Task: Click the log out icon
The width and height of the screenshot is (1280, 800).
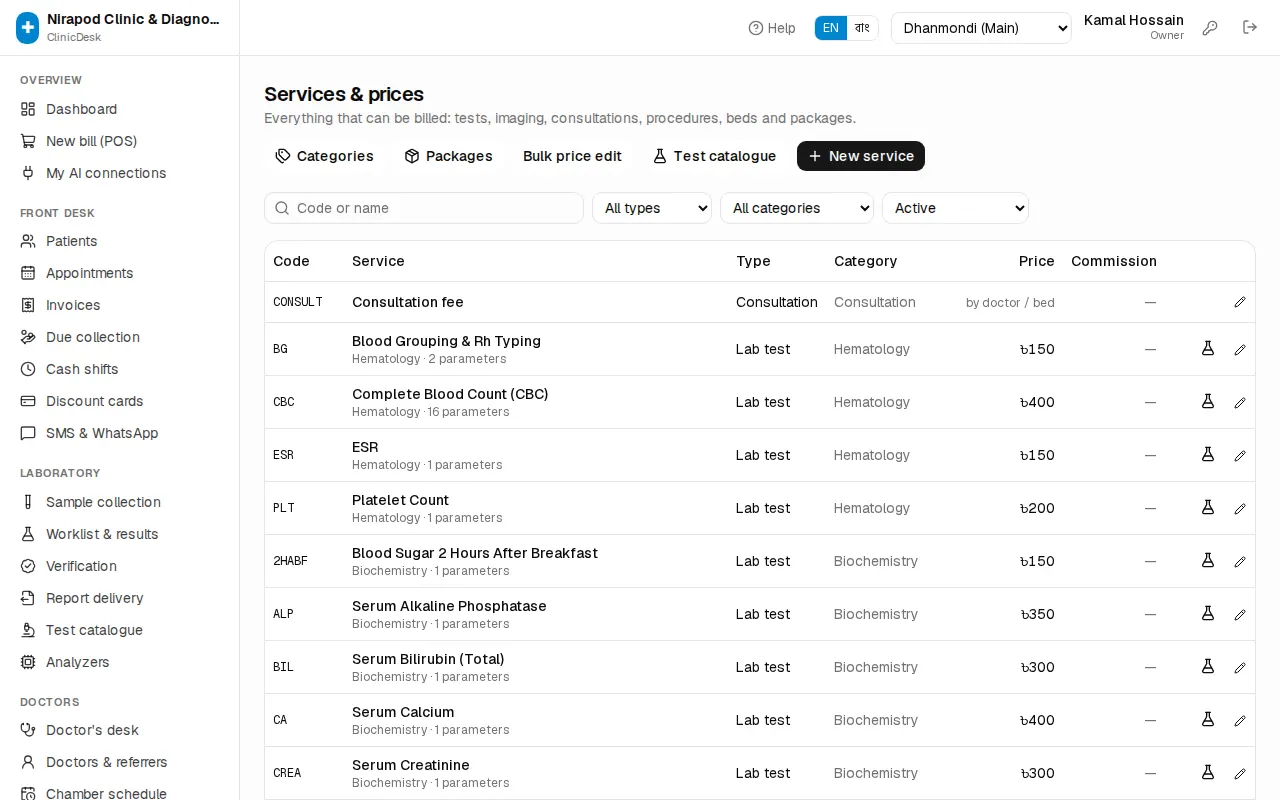Action: [x=1250, y=28]
